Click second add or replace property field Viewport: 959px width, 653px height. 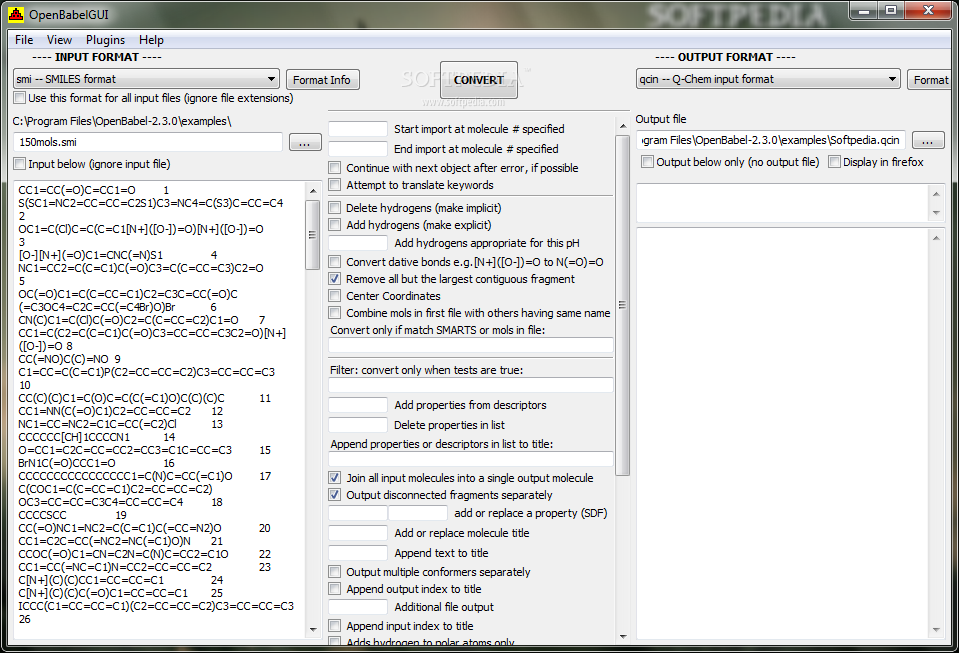pyautogui.click(x=418, y=513)
